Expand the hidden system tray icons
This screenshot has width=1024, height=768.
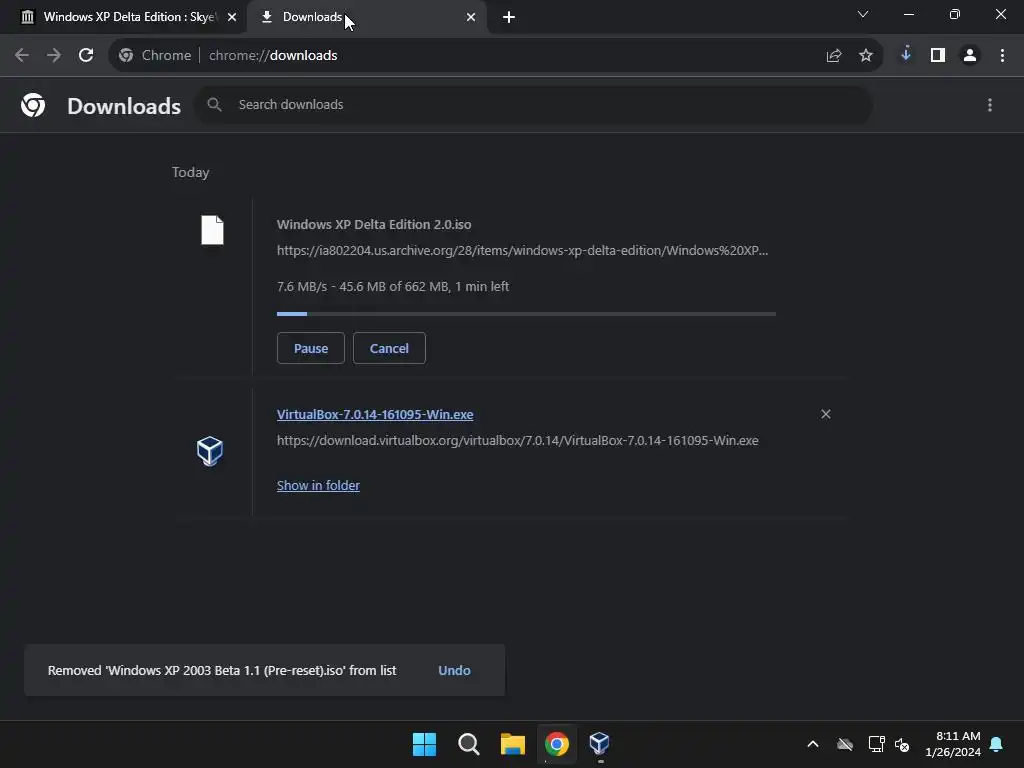coord(813,744)
